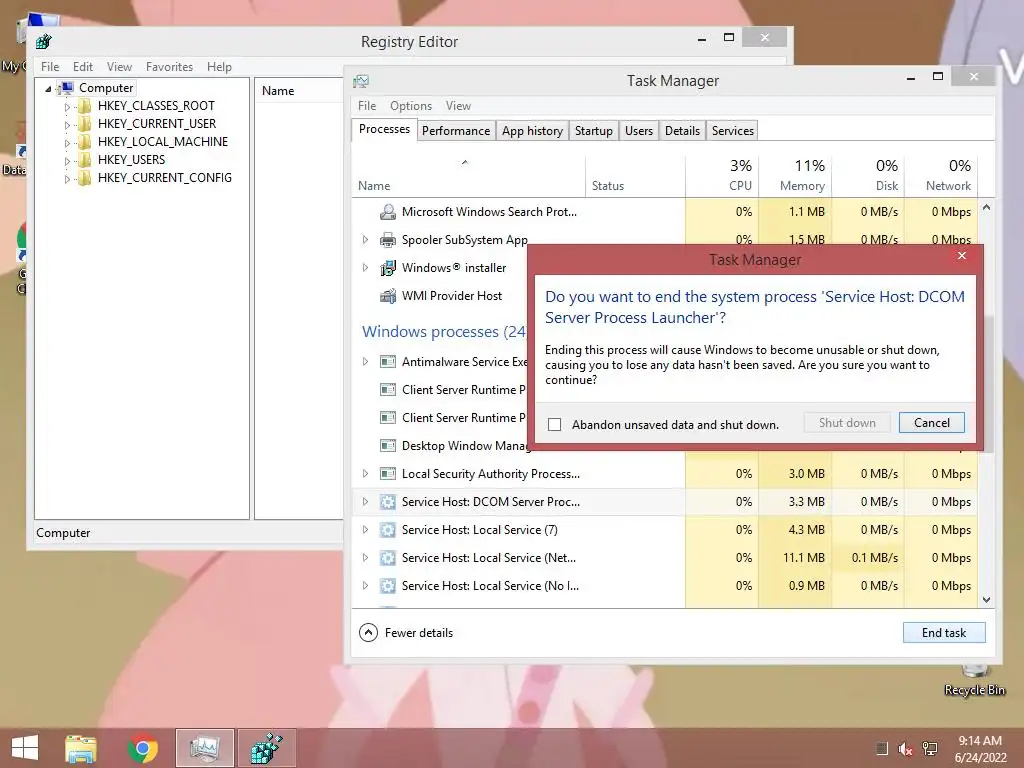Click the Disk column header
Viewport: 1024px width, 768px height.
[868, 176]
